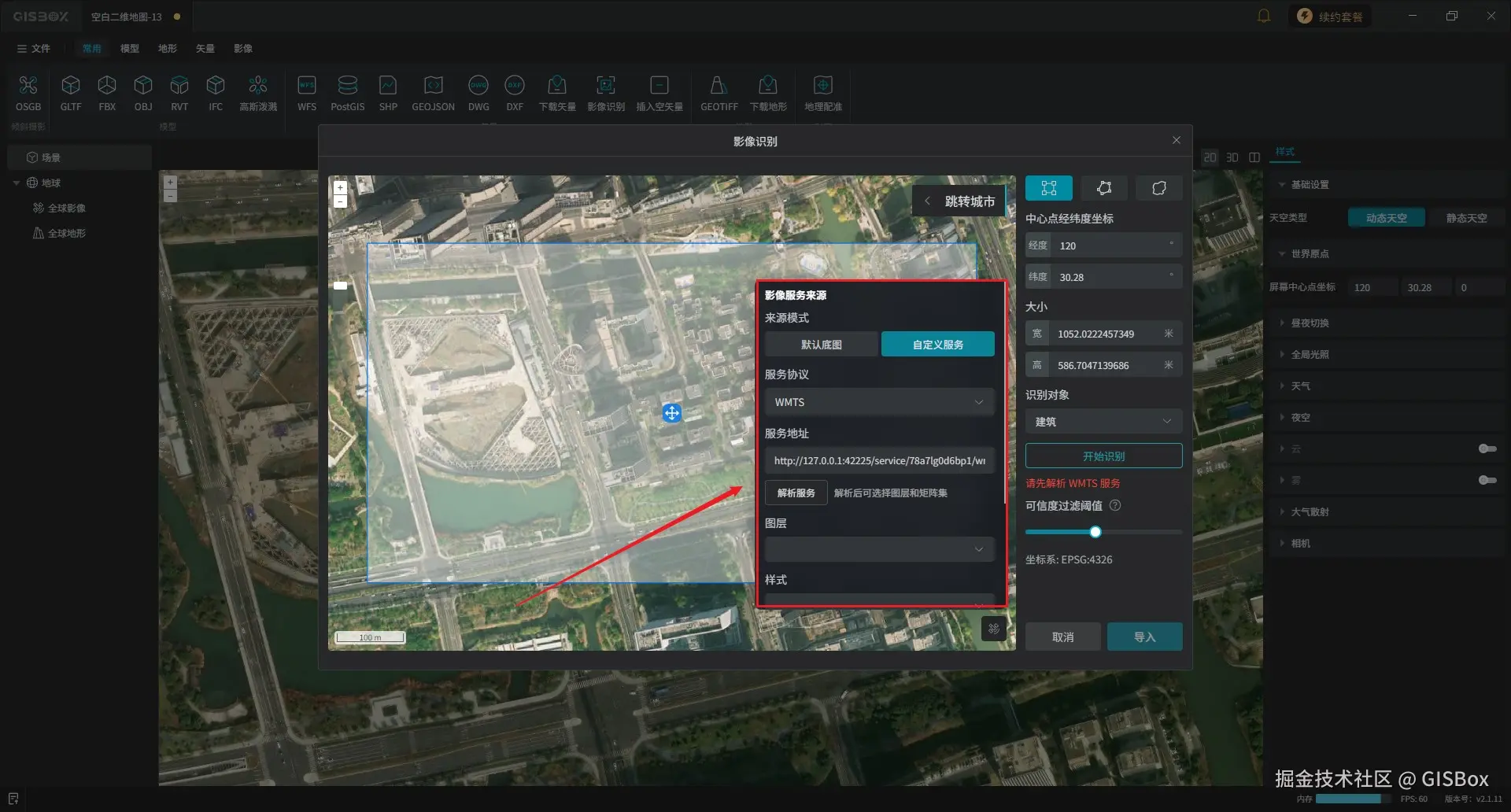This screenshot has width=1511, height=812.
Task: Open the Gaussian splatting tool (高斯泼溅)
Action: coord(258,93)
